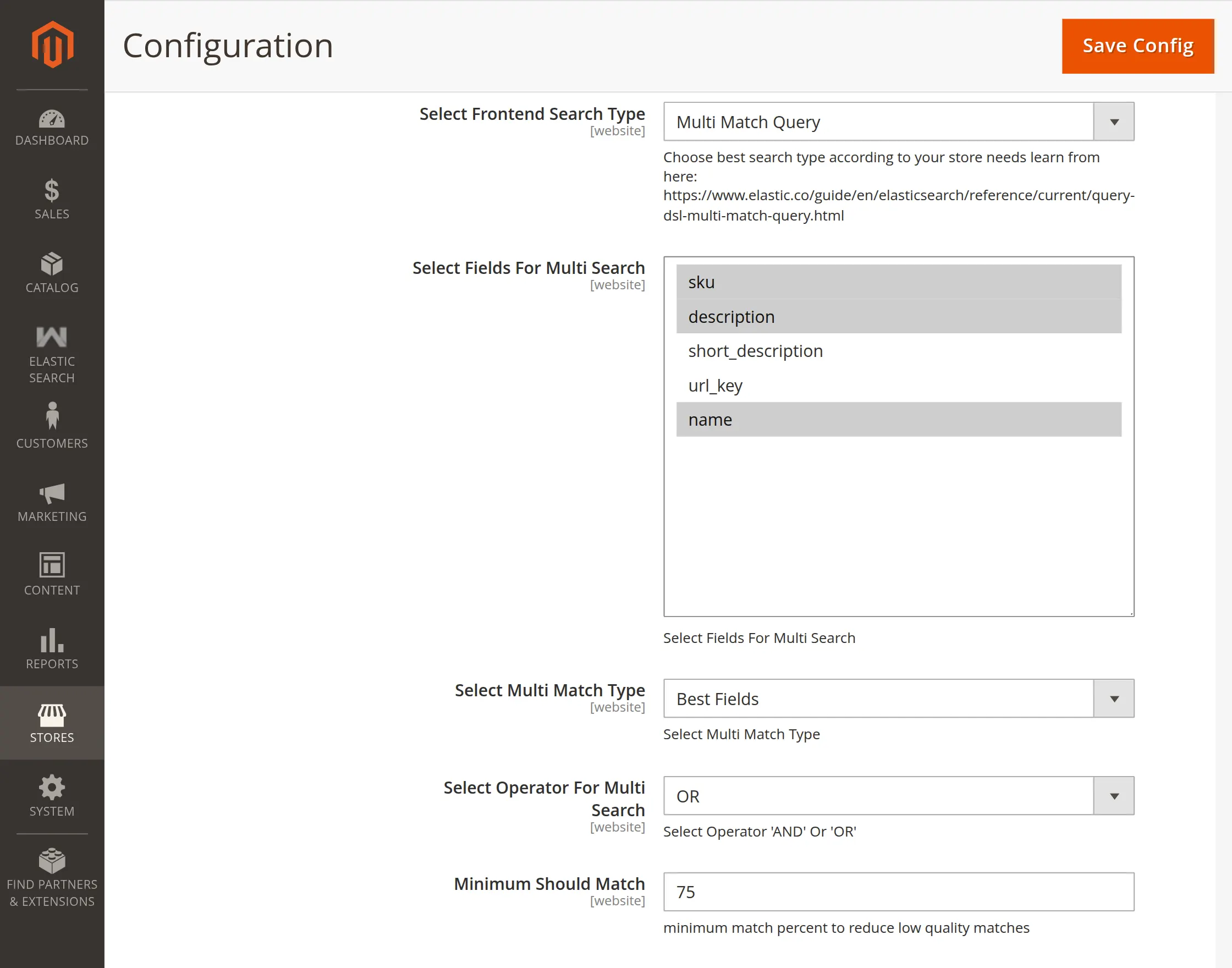The image size is (1232, 968).
Task: Open the Marketing megaphone icon
Action: click(52, 494)
